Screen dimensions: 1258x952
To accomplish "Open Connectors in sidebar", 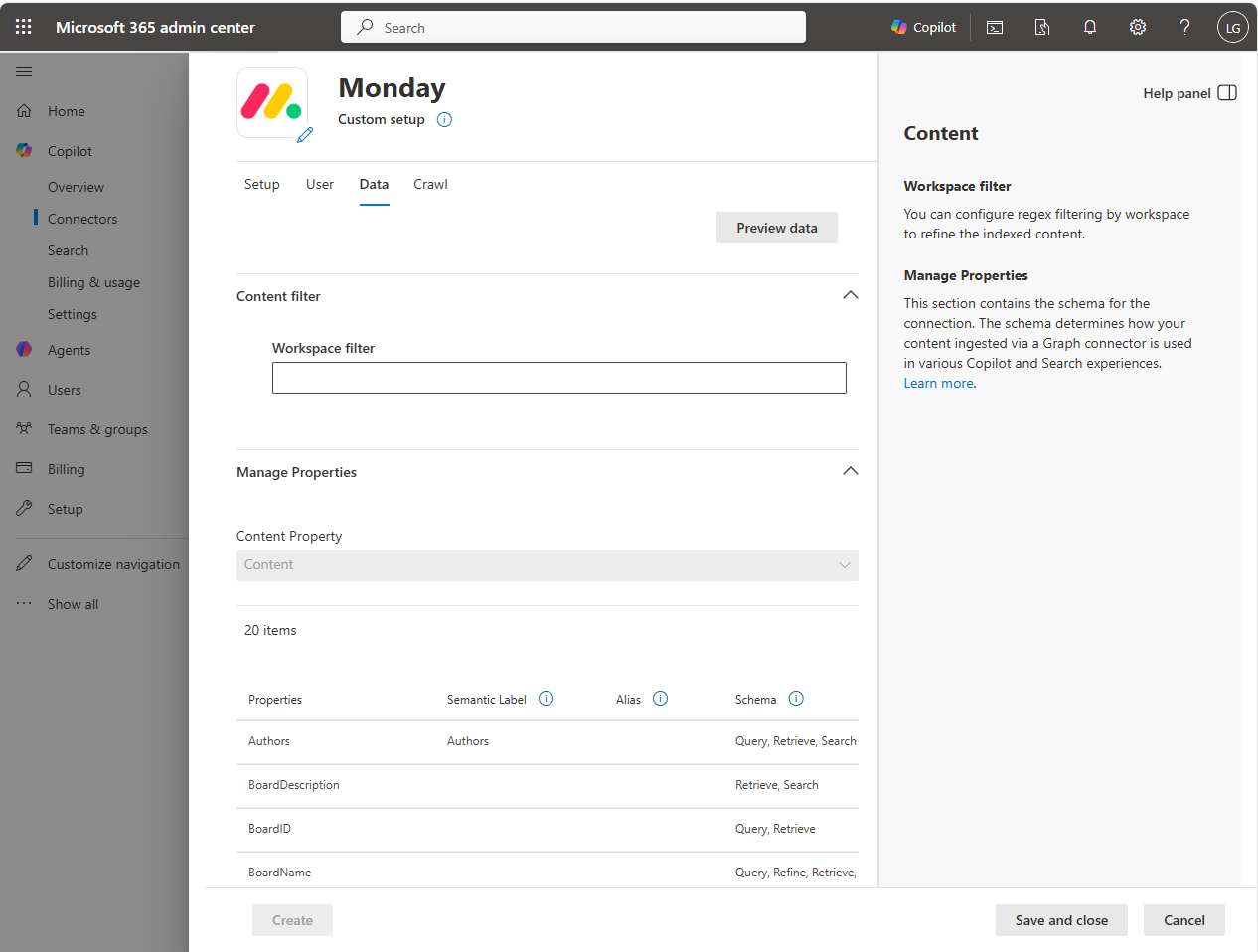I will 82,219.
